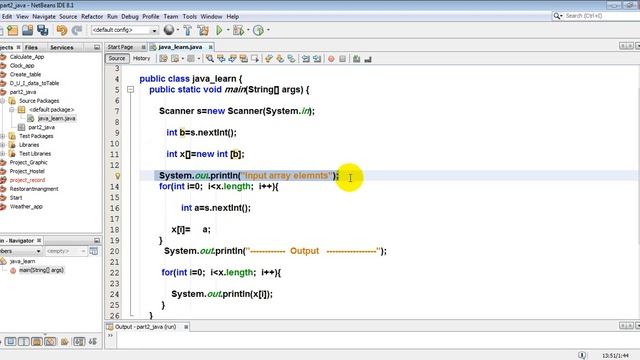The height and width of the screenshot is (360, 640).
Task: Open the Window menu
Action: (211, 17)
